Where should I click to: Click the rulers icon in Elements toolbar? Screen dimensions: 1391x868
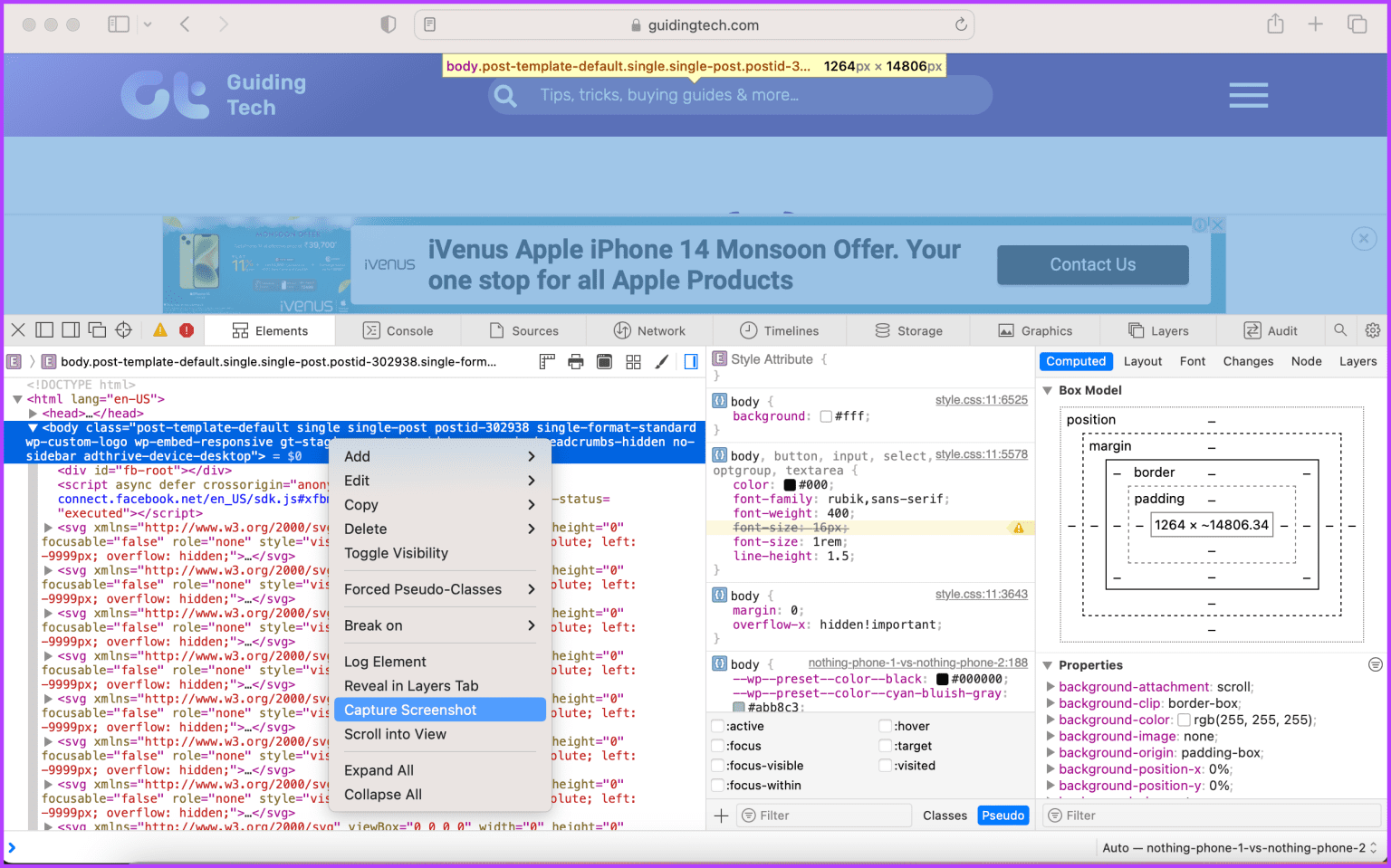click(x=546, y=362)
